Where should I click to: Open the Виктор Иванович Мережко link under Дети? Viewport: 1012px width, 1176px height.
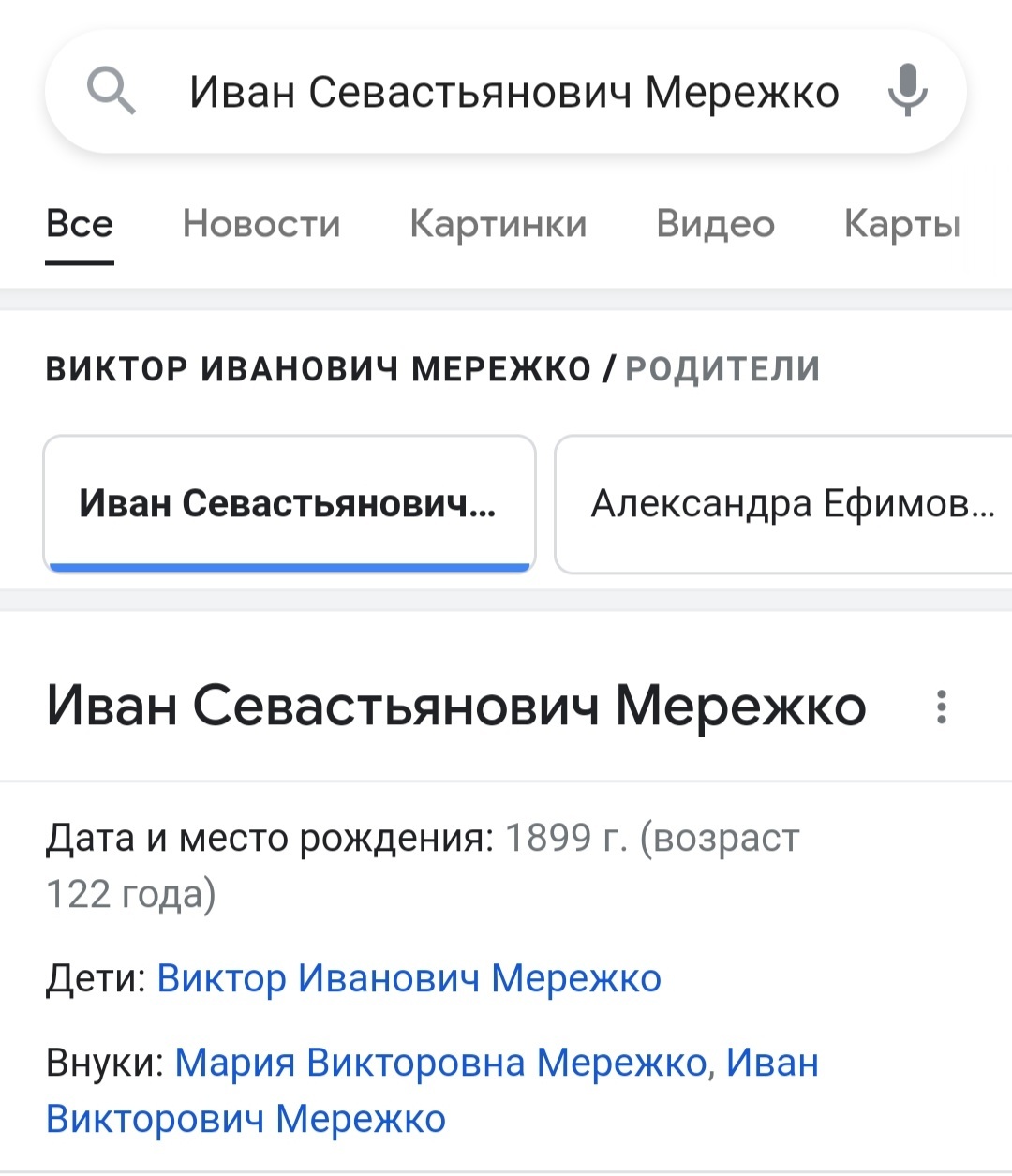pyautogui.click(x=409, y=978)
